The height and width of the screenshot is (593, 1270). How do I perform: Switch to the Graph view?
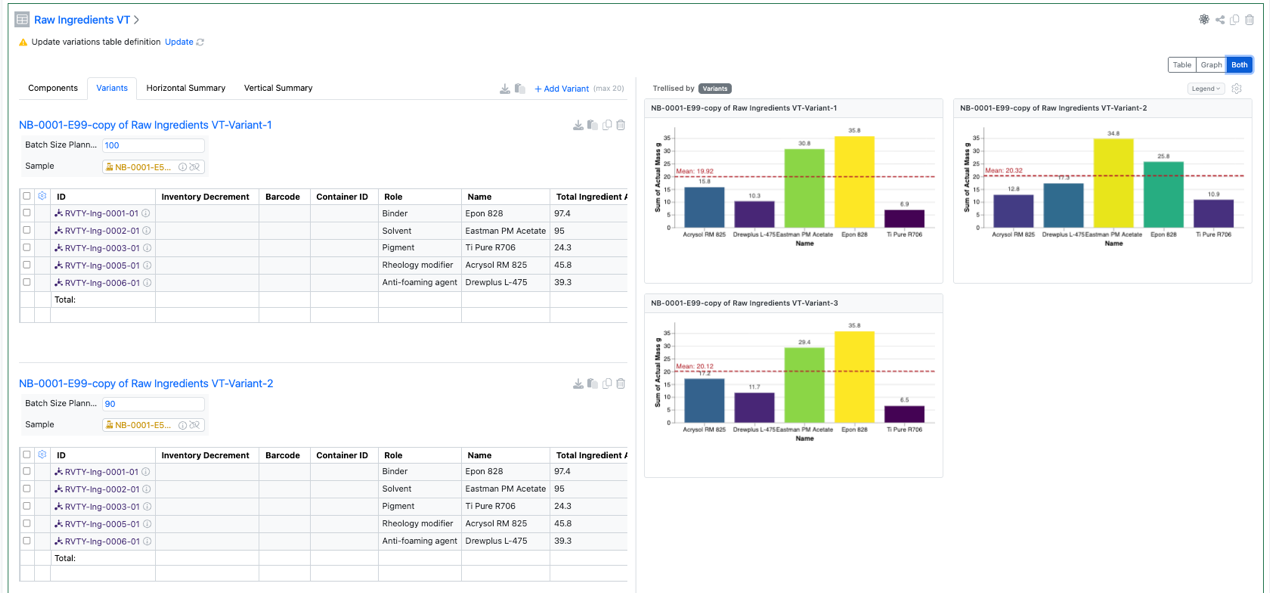pyautogui.click(x=1211, y=65)
